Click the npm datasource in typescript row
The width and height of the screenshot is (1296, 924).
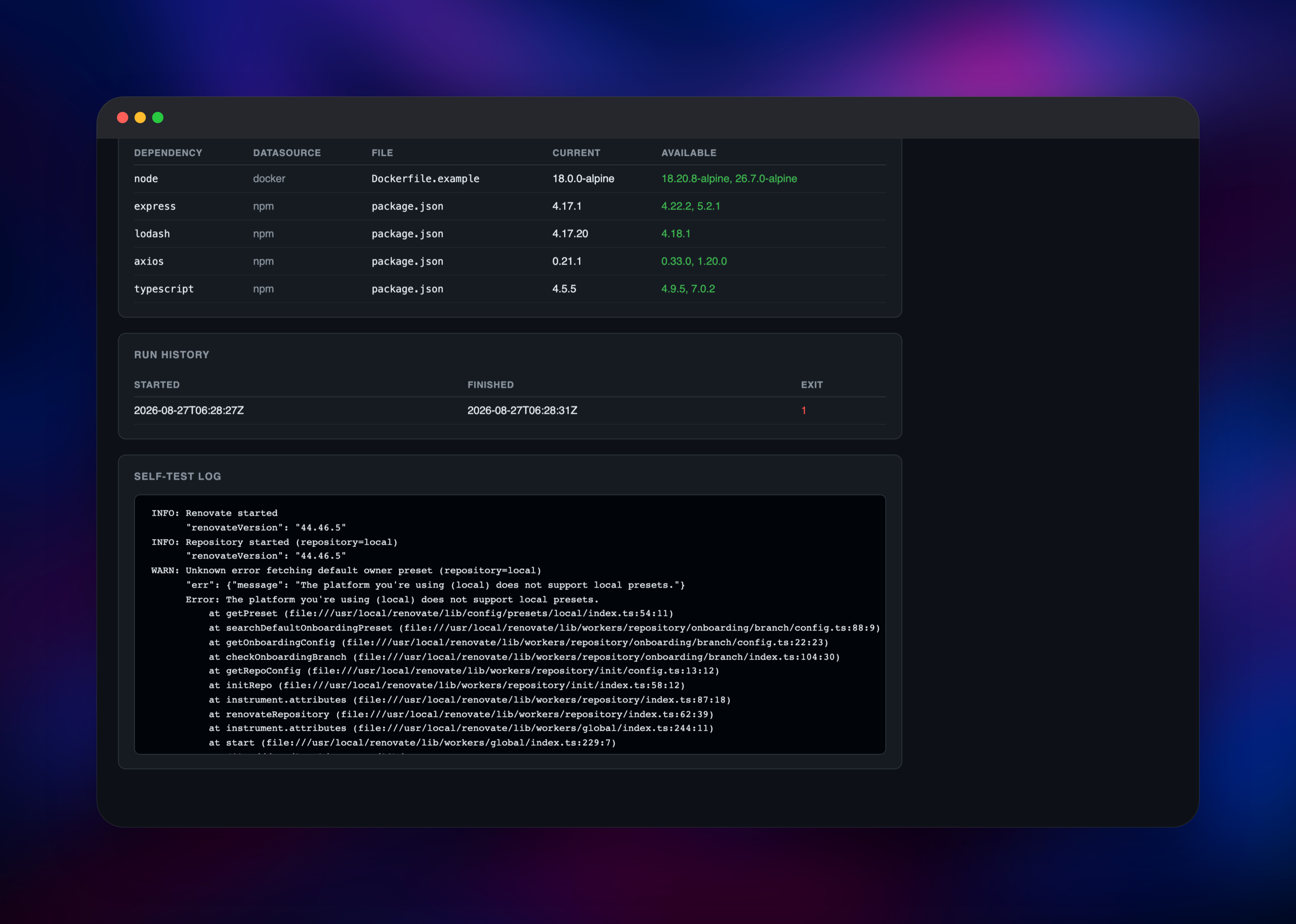pyautogui.click(x=263, y=289)
